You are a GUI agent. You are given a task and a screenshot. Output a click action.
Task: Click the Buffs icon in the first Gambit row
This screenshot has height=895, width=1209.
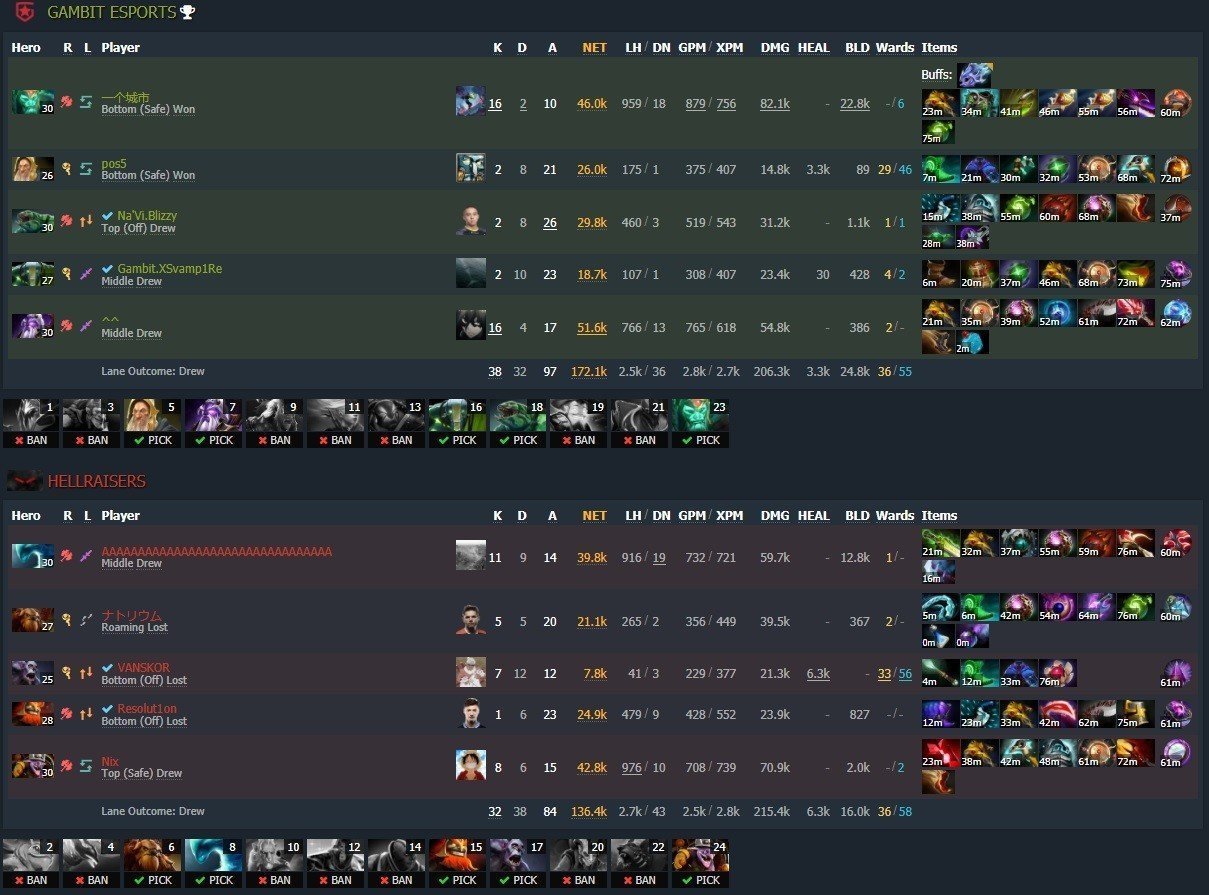[975, 75]
